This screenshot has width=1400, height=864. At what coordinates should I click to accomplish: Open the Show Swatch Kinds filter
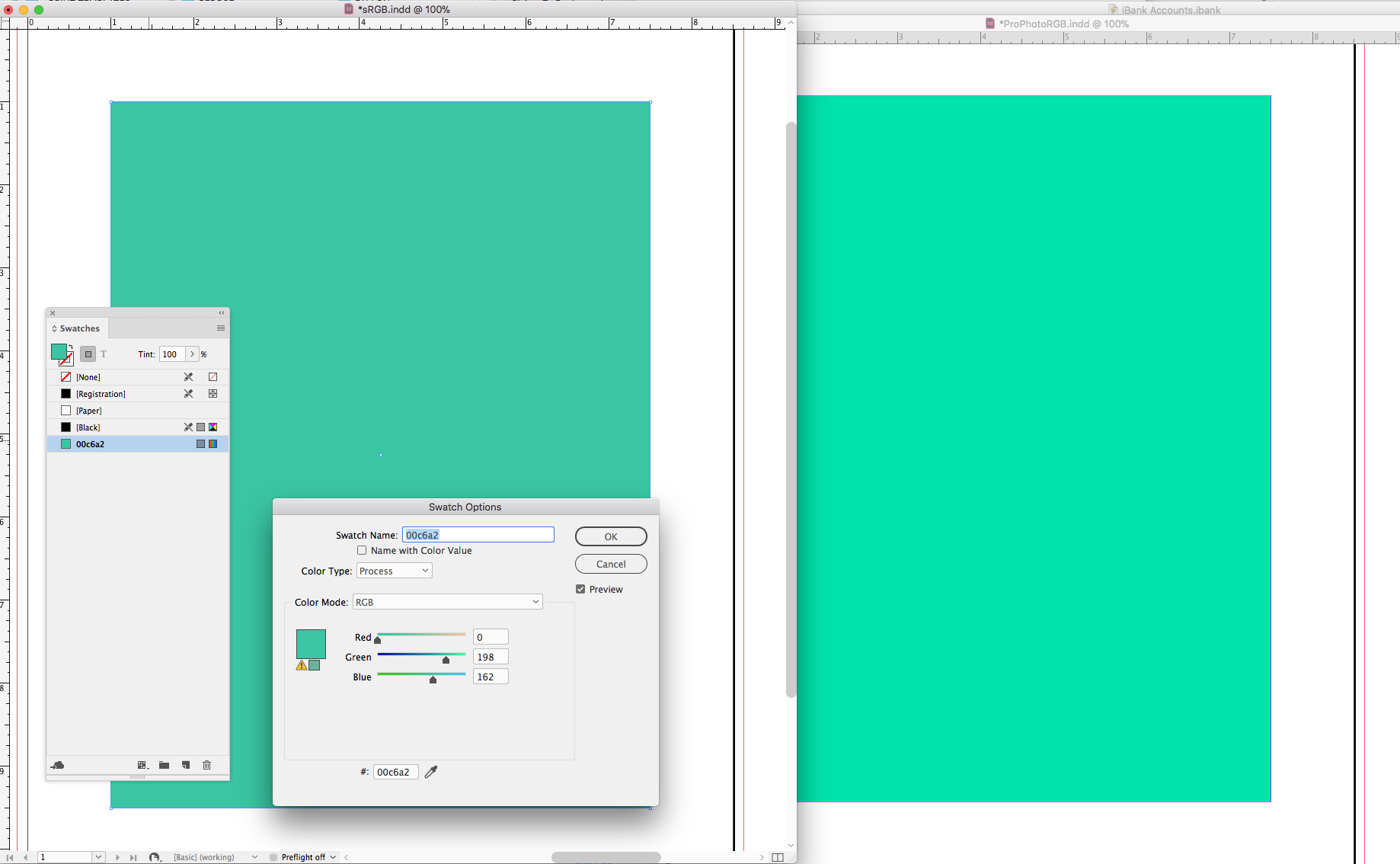coord(142,765)
